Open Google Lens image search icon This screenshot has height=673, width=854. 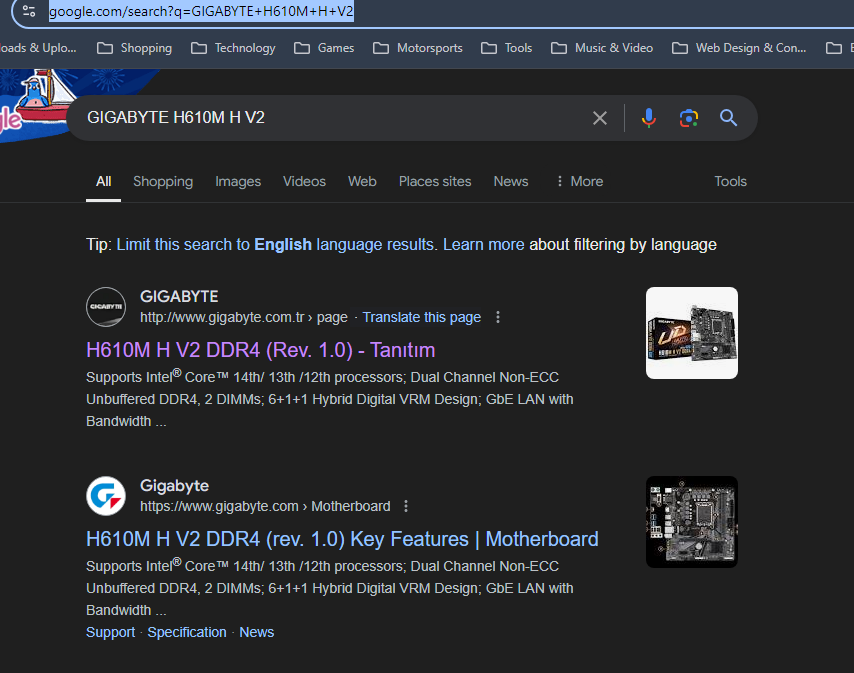point(689,118)
